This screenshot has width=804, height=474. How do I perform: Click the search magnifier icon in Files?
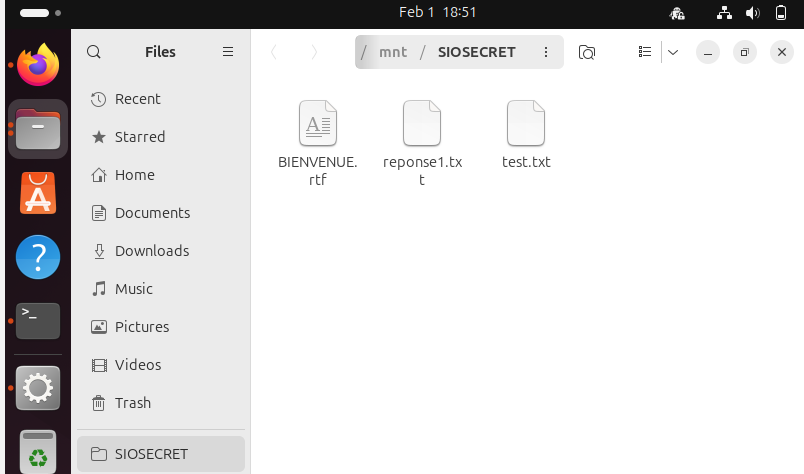coord(94,52)
